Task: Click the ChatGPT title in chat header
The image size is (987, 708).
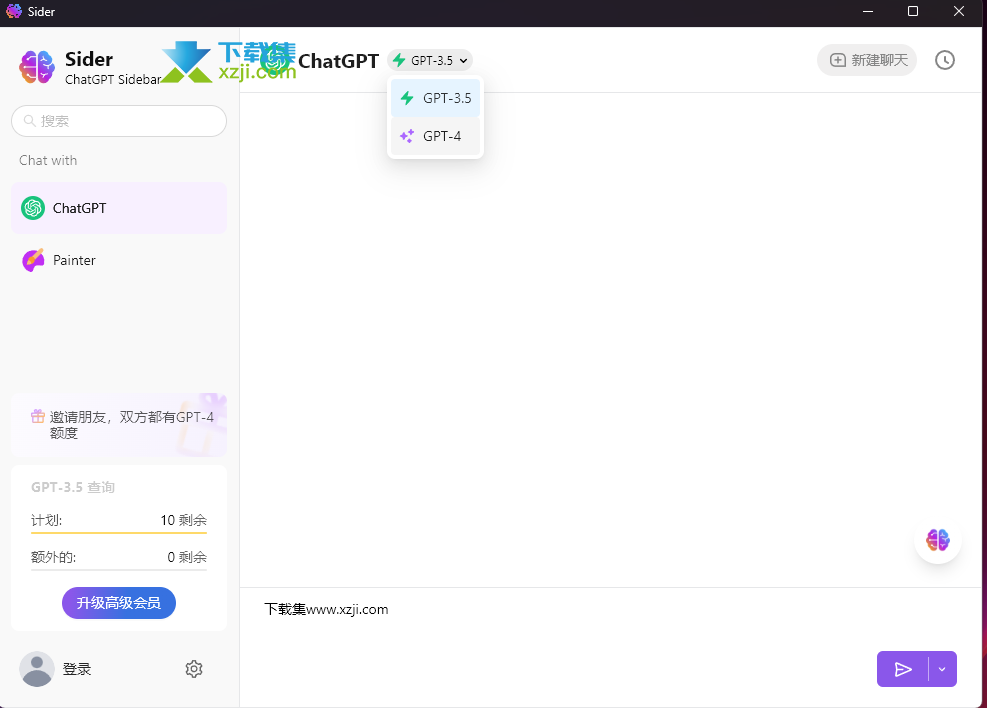Action: (x=339, y=61)
